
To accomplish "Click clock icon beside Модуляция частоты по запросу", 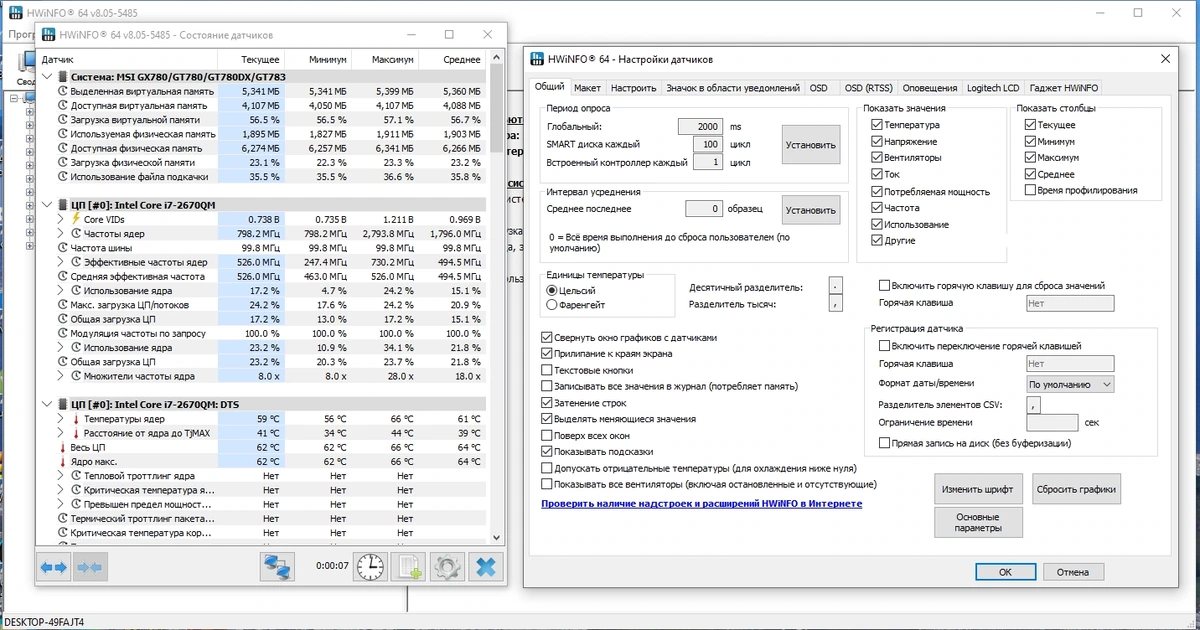I will coord(63,333).
